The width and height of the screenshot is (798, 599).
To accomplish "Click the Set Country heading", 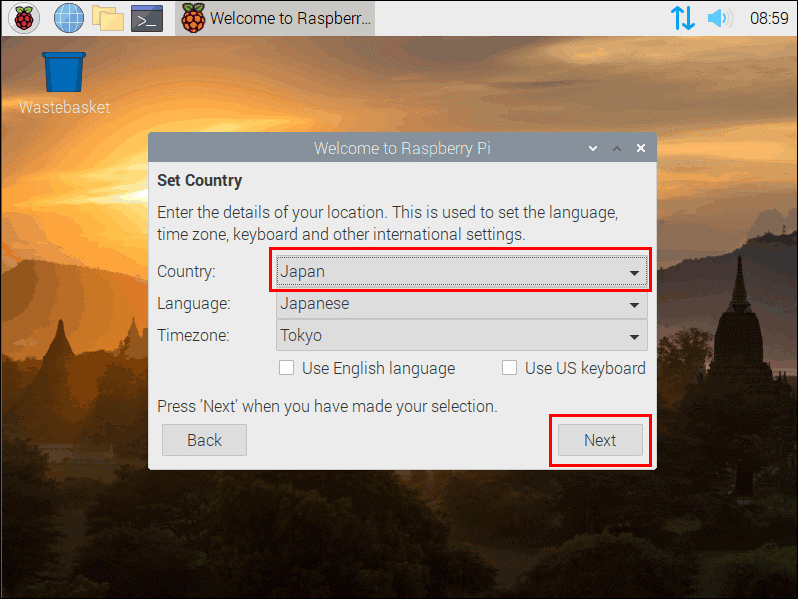I will pyautogui.click(x=200, y=180).
